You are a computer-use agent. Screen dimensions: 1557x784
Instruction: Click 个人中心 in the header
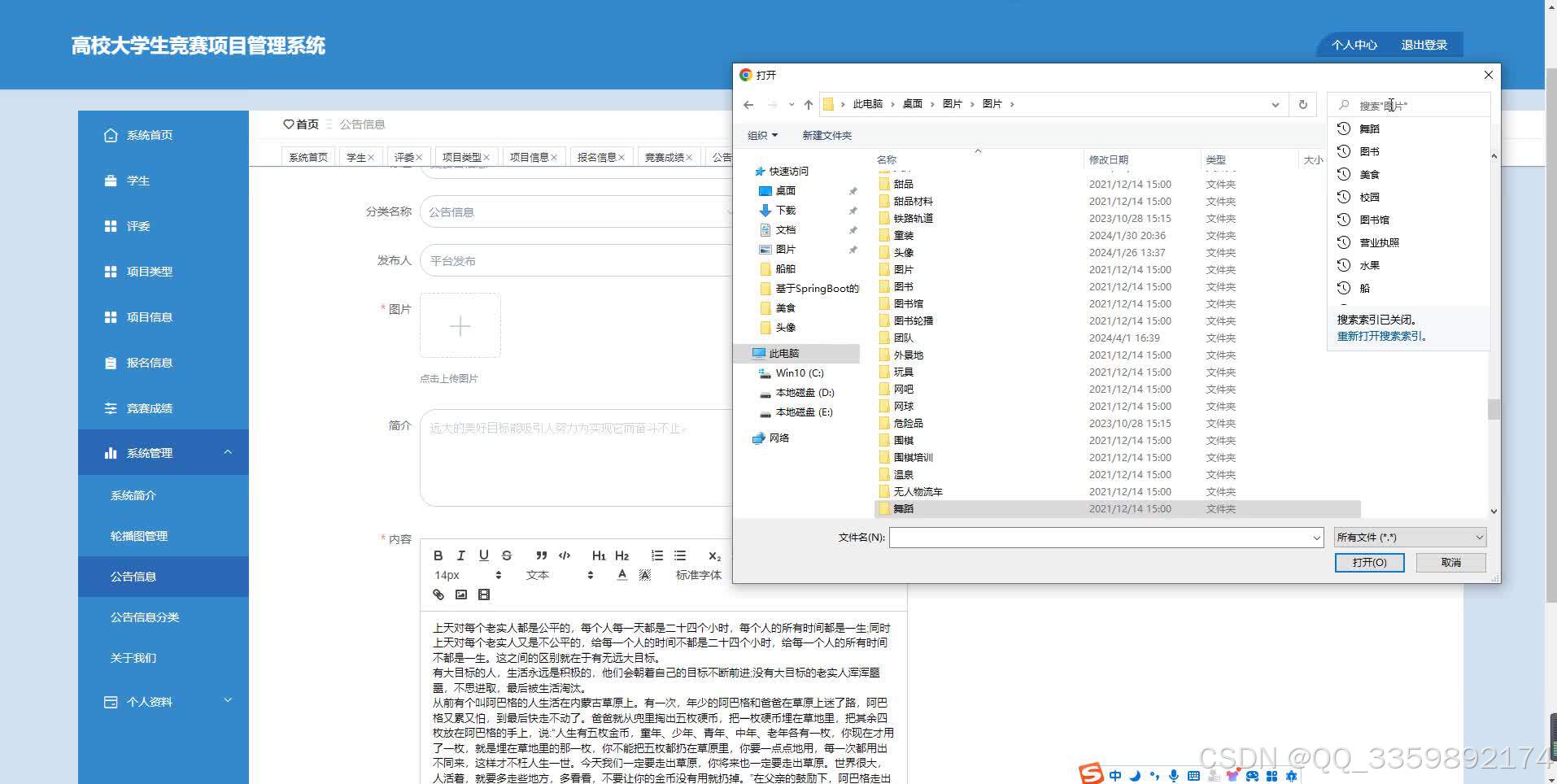[1354, 45]
